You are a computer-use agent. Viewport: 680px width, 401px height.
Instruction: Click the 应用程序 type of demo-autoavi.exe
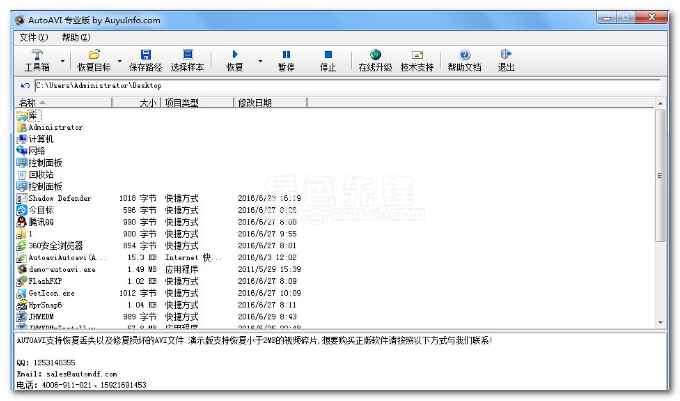pyautogui.click(x=181, y=269)
